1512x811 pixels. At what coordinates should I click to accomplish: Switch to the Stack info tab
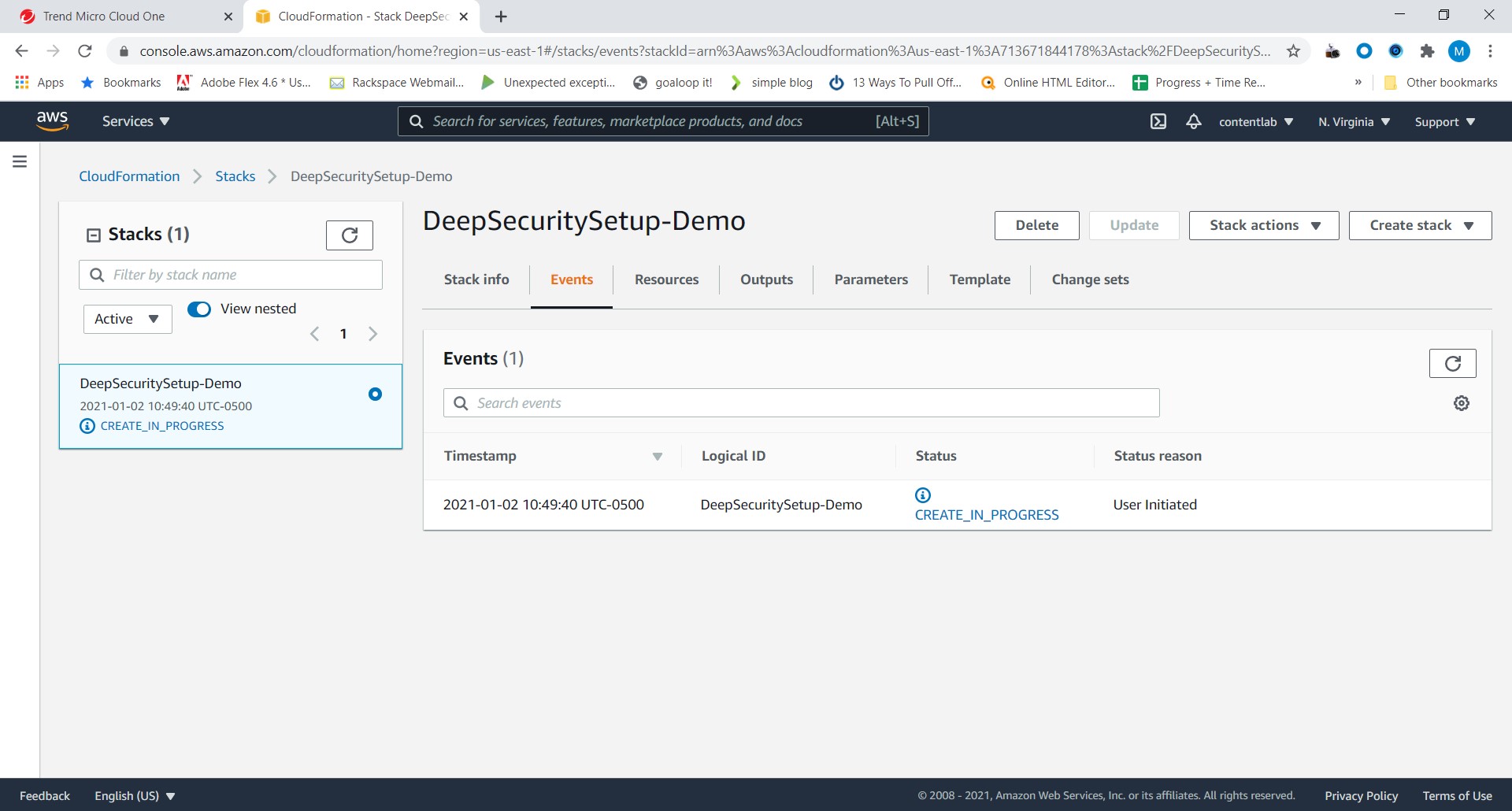476,280
